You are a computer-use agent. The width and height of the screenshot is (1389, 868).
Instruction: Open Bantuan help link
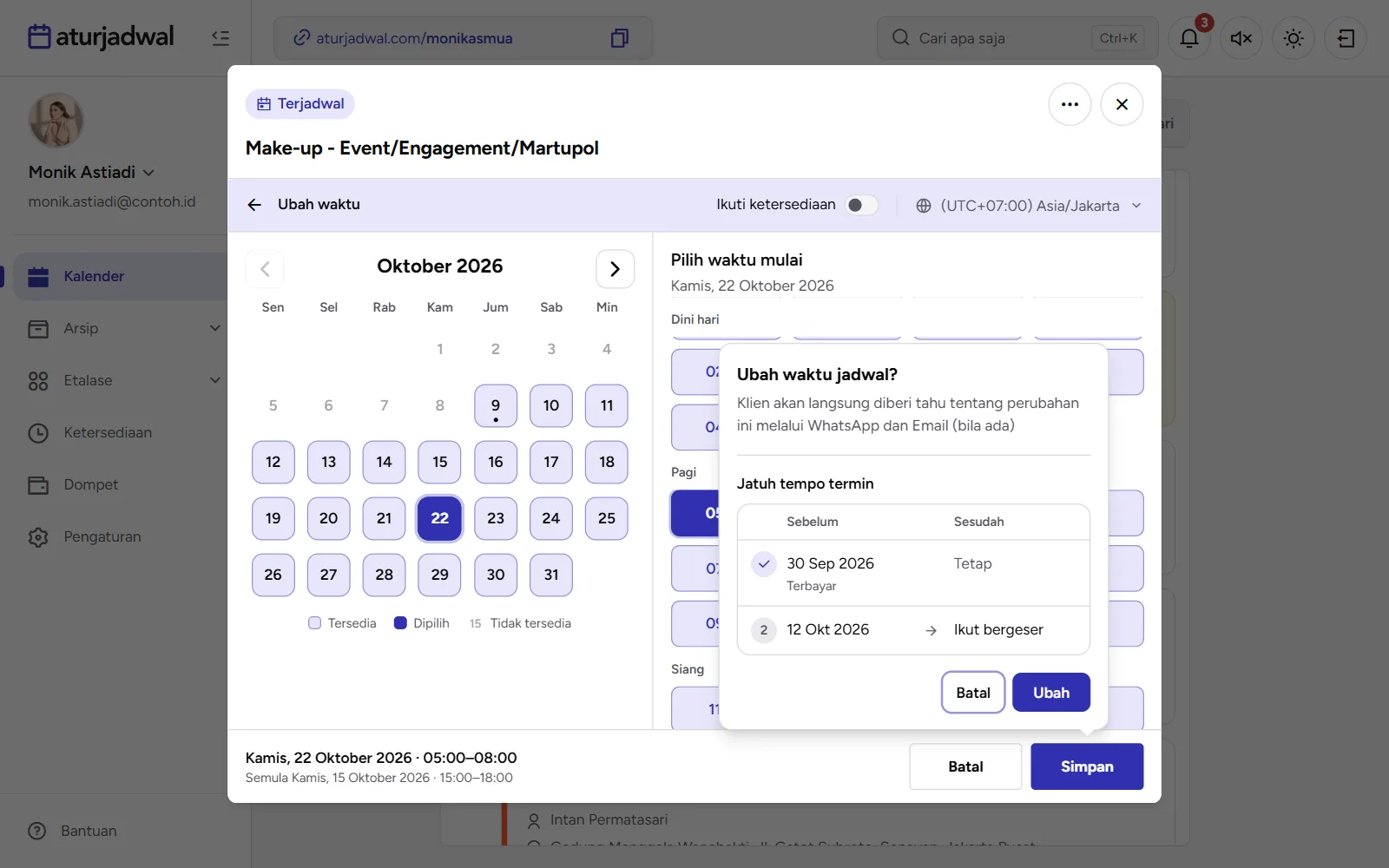73,831
